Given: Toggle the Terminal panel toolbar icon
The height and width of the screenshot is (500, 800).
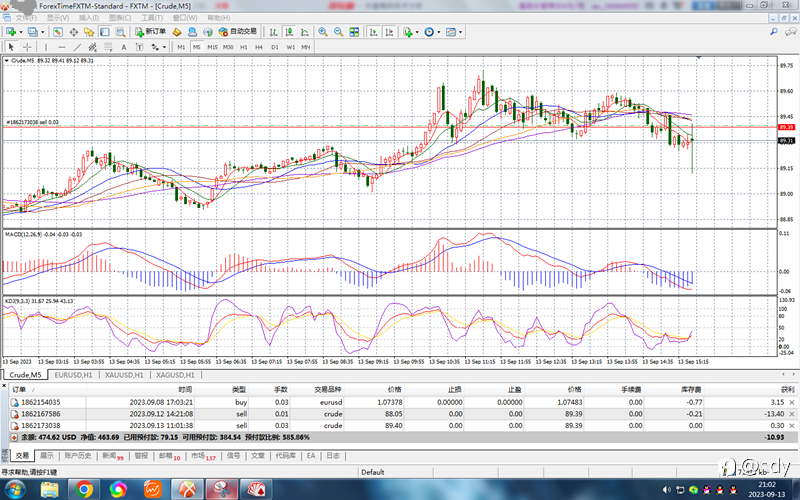Looking at the screenshot, I should tap(105, 32).
